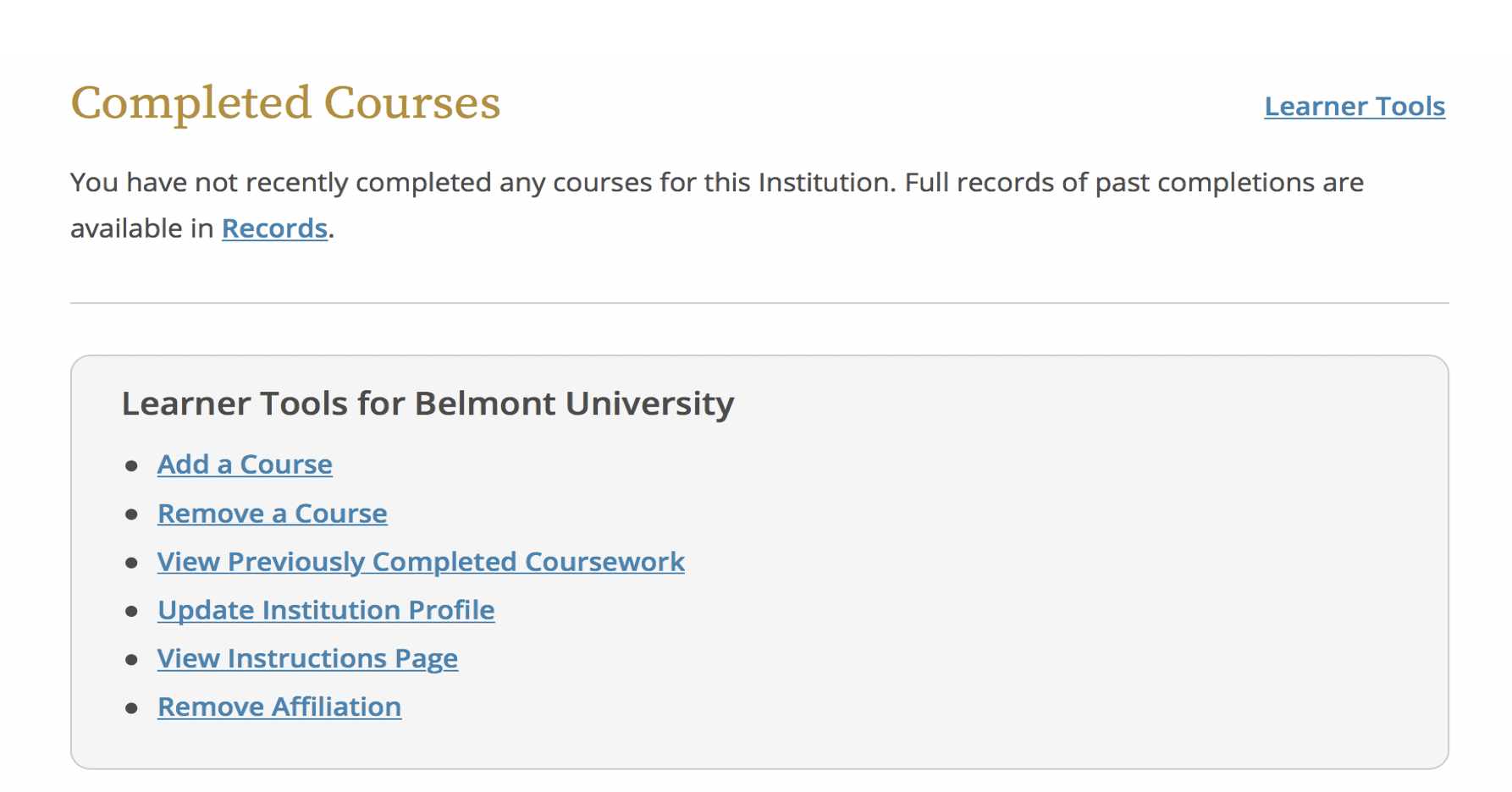
Task: Click the bullet beside Update Institution Profile
Action: [131, 611]
